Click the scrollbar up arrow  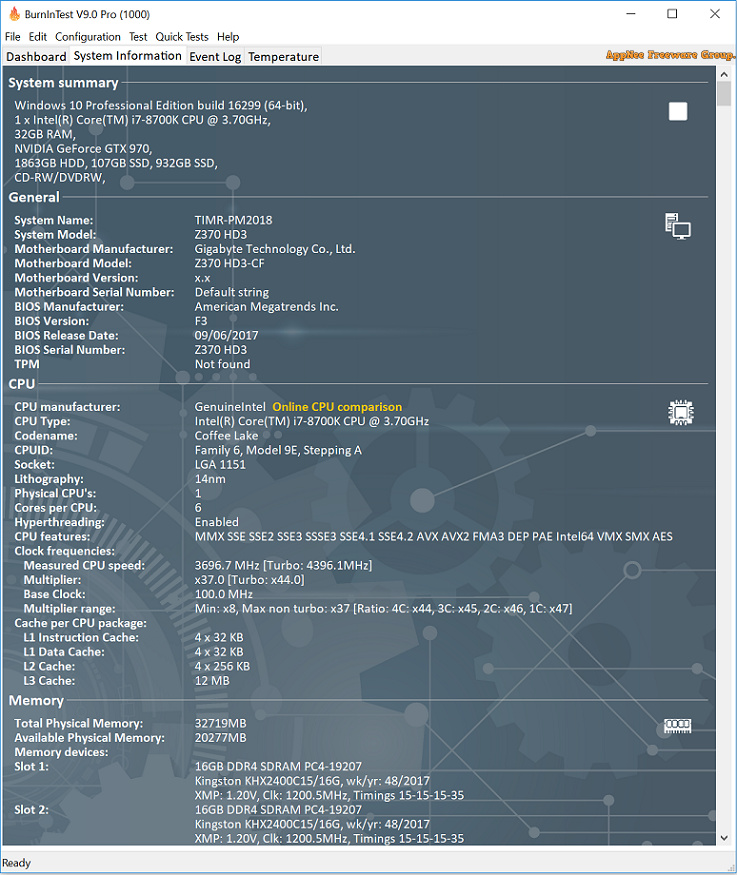(724, 74)
